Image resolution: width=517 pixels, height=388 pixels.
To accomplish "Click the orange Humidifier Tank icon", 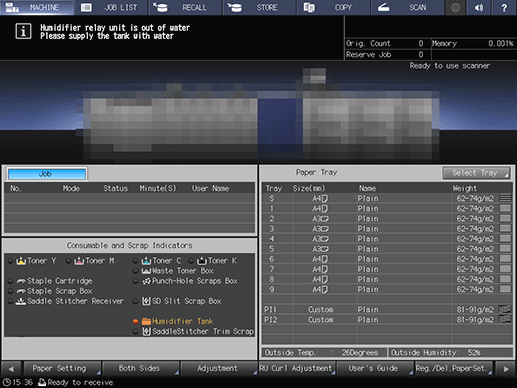I will click(x=146, y=321).
